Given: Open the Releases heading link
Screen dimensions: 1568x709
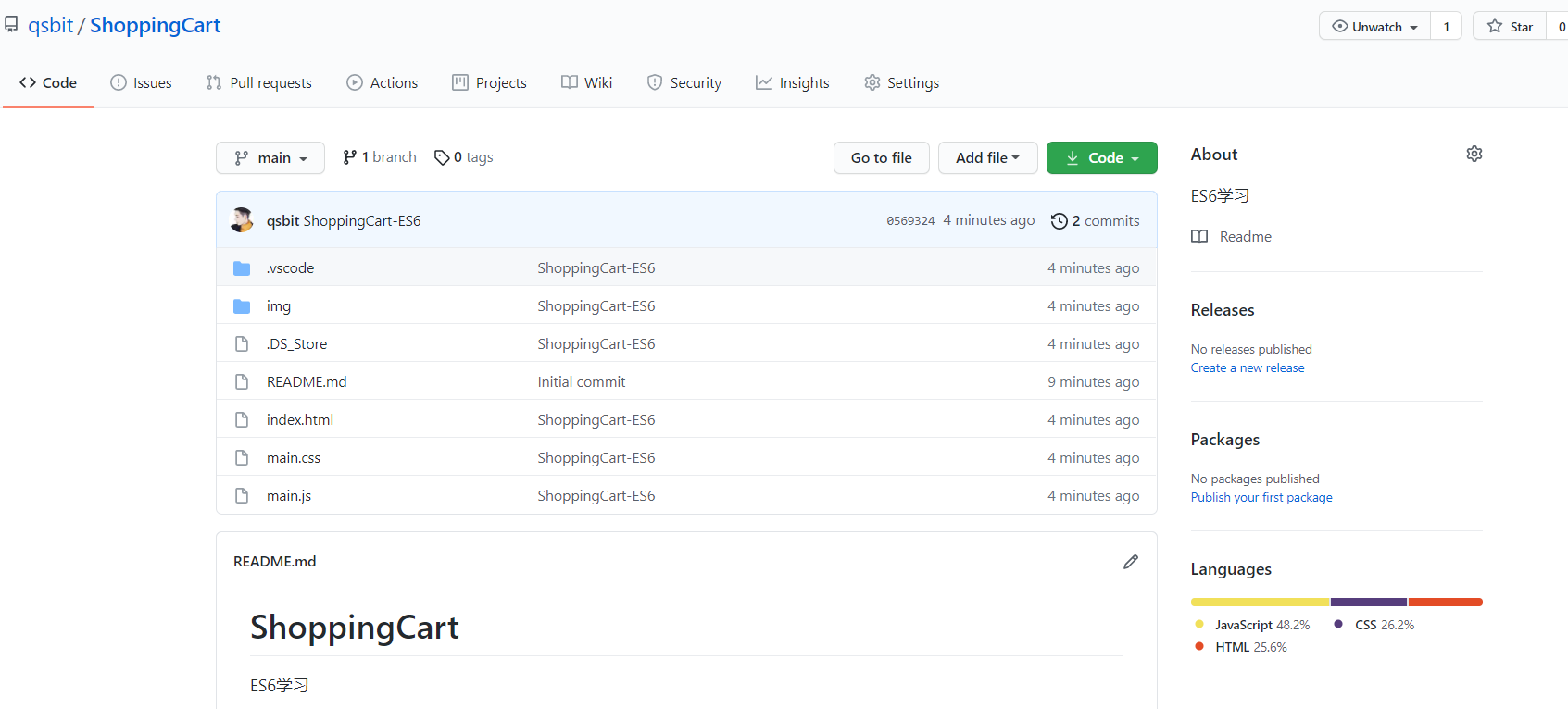Looking at the screenshot, I should 1223,310.
